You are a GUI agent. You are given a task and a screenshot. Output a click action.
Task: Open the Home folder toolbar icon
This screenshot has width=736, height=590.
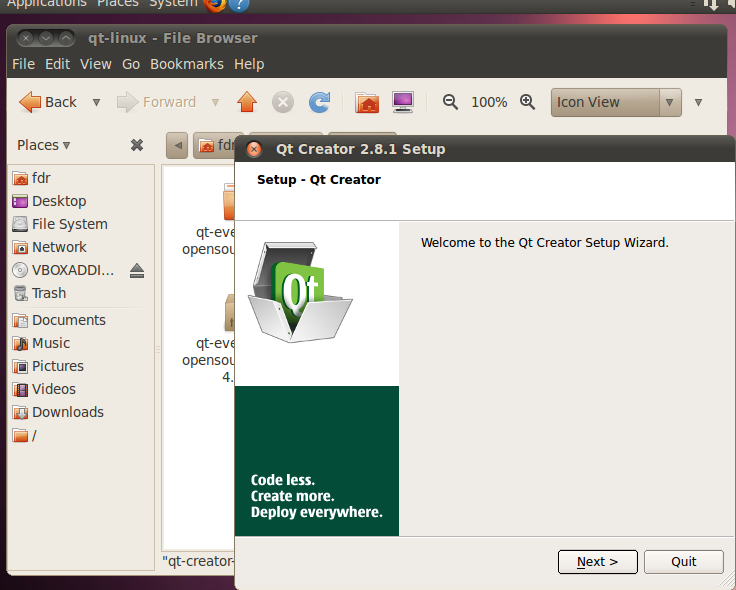(x=367, y=102)
